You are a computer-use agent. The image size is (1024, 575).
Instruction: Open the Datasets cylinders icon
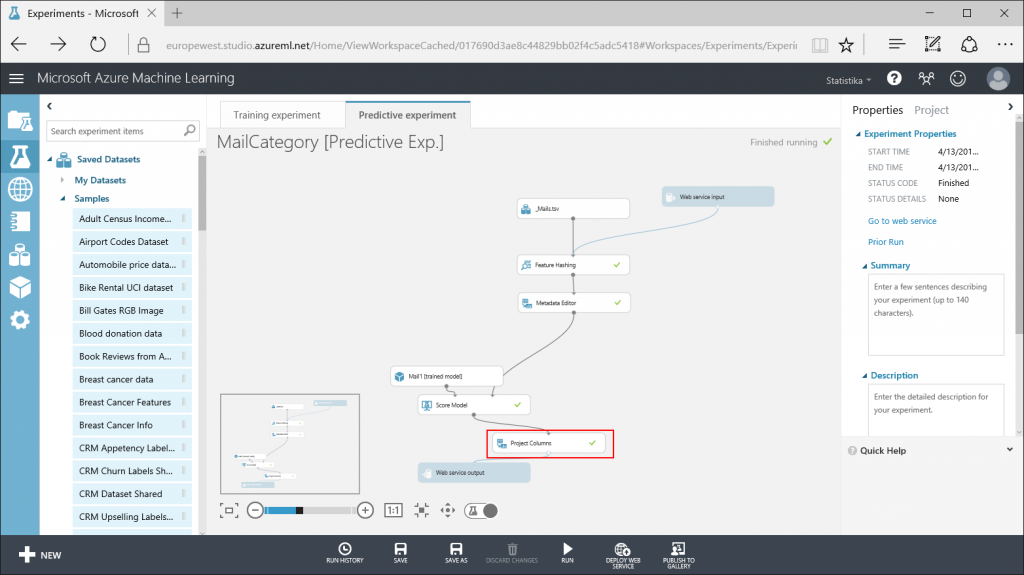(x=20, y=255)
